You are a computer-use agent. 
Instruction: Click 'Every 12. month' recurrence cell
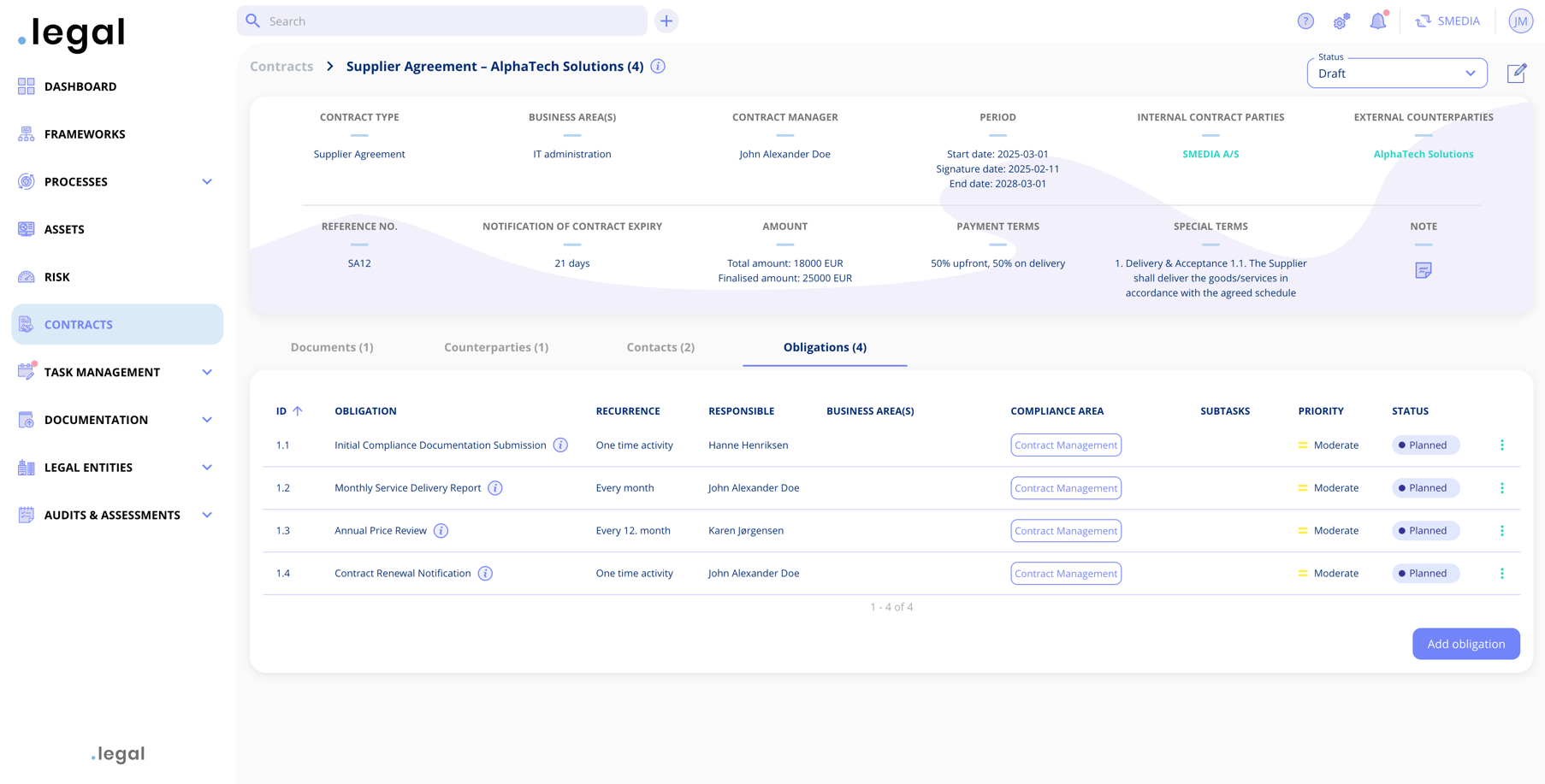pyautogui.click(x=633, y=531)
